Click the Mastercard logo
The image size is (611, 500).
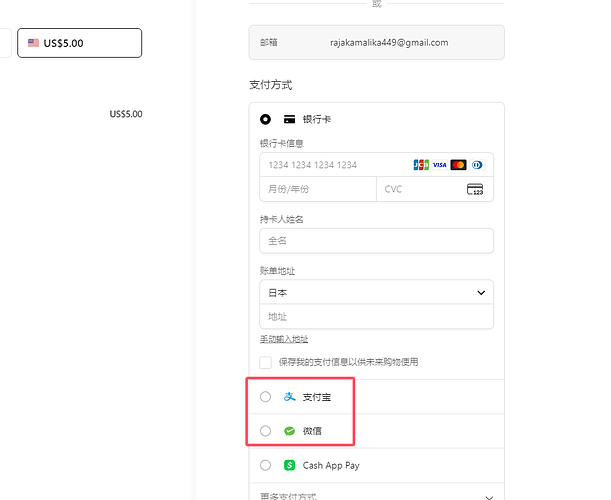click(x=458, y=165)
